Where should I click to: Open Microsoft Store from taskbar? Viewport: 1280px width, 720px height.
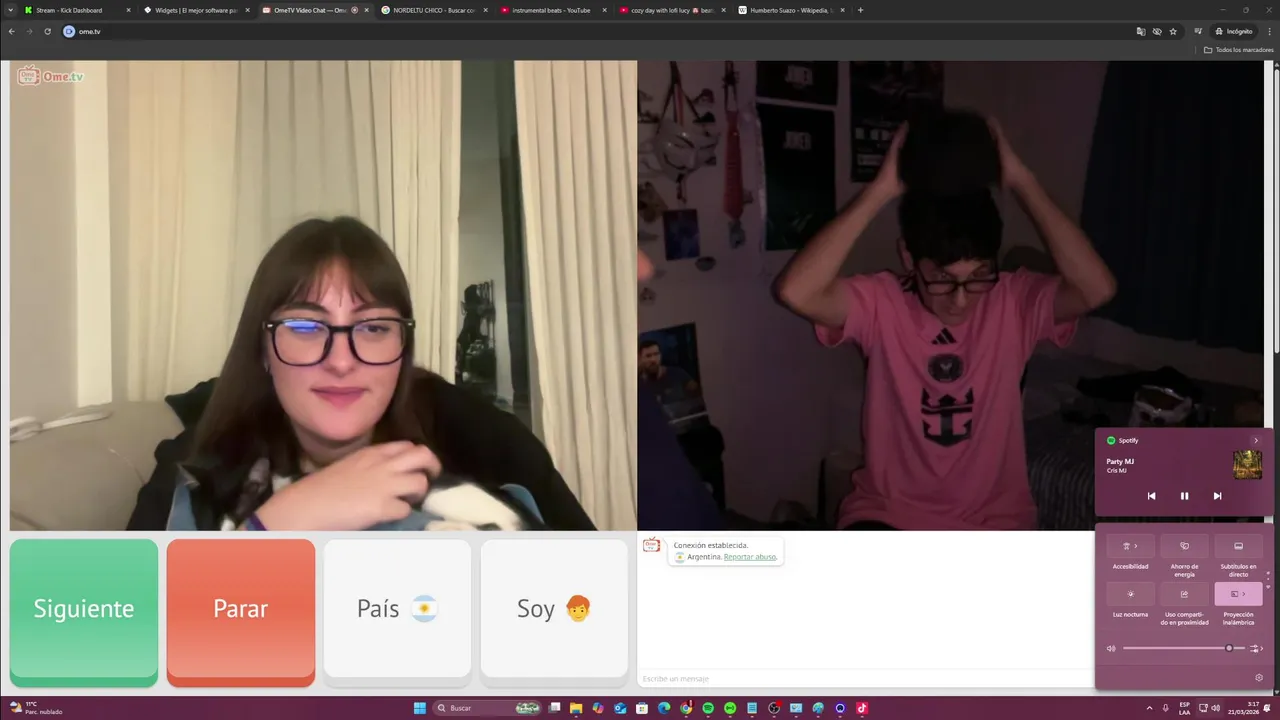(x=642, y=708)
